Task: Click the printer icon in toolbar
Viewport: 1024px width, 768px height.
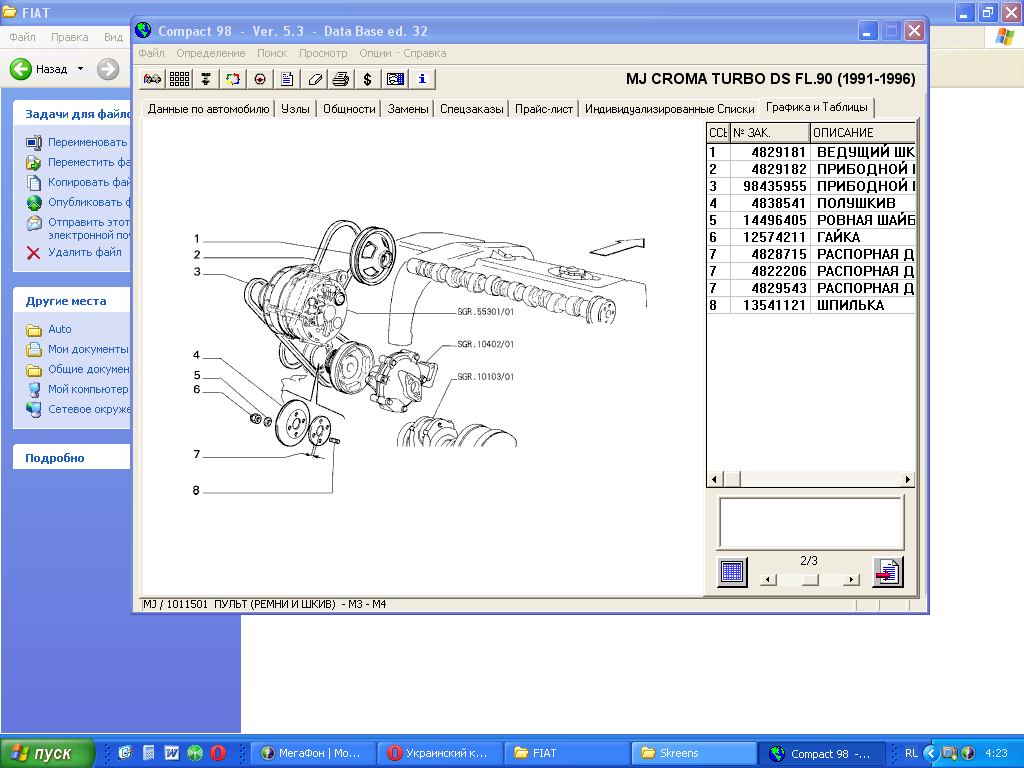Action: (x=341, y=79)
